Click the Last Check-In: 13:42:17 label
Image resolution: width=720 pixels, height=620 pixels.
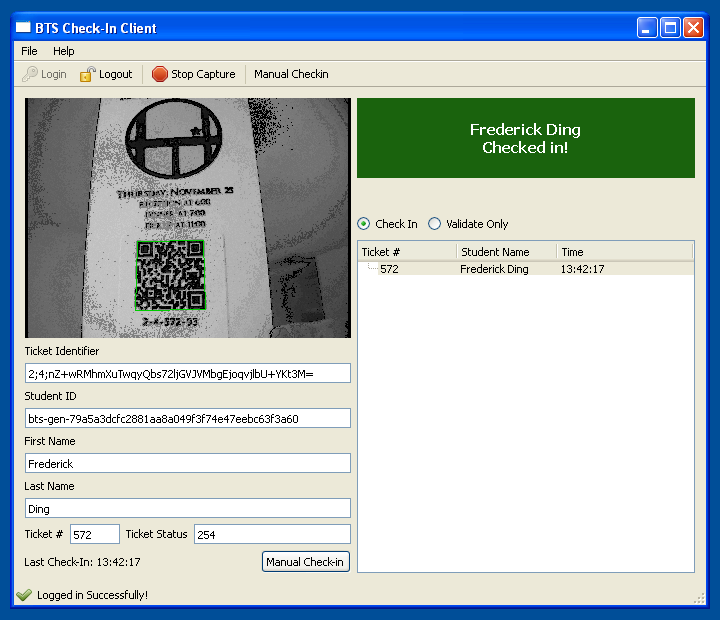click(x=83, y=562)
